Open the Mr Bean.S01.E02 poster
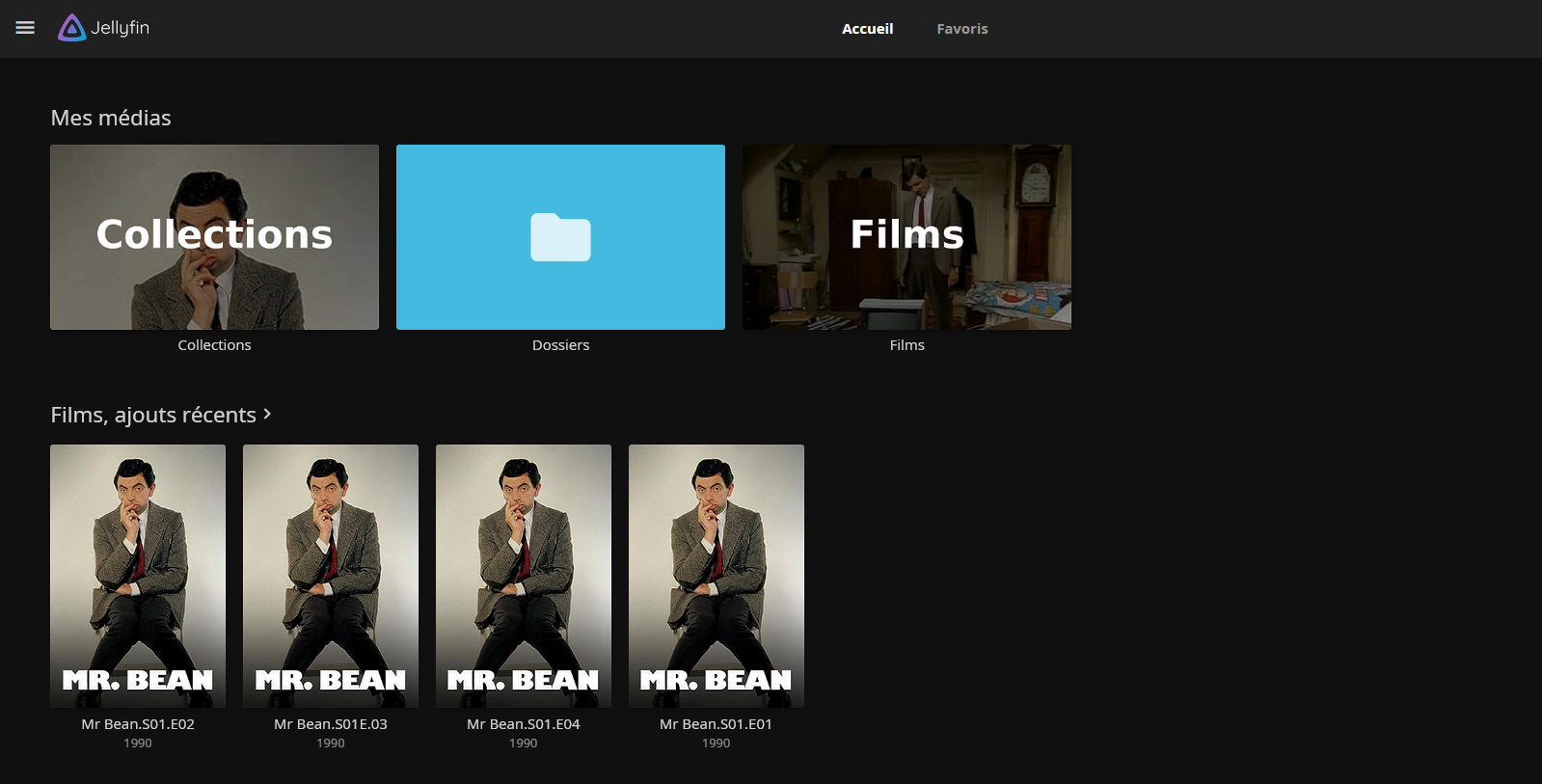1542x784 pixels. click(138, 576)
